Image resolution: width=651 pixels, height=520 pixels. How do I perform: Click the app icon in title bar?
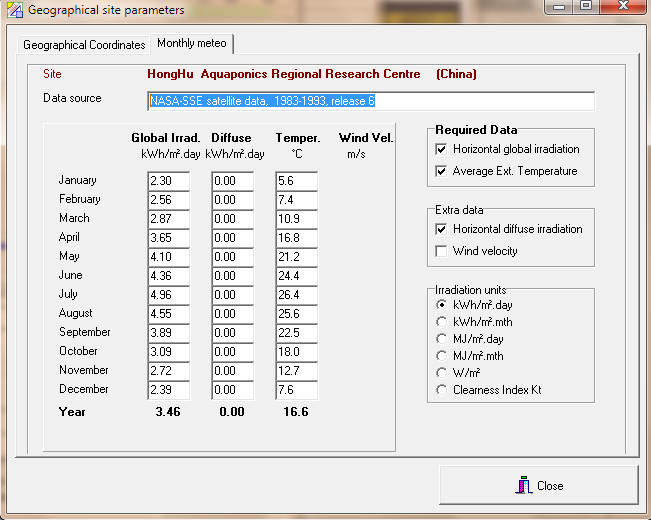coord(14,10)
